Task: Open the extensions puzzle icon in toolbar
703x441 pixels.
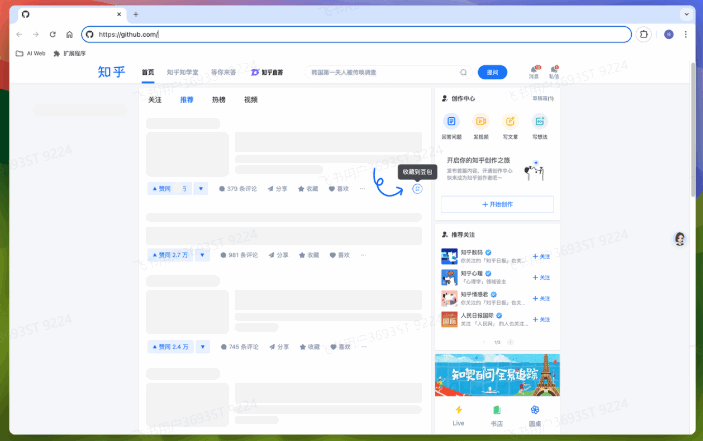Action: point(644,35)
